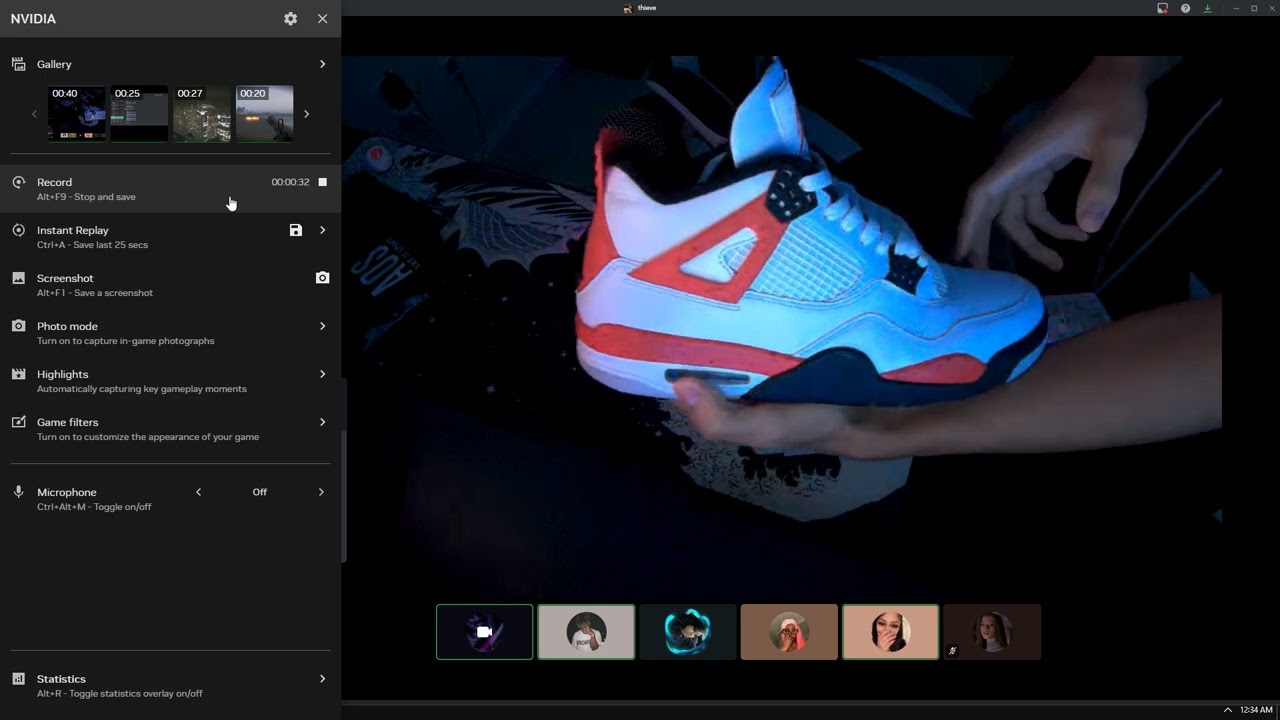Image resolution: width=1280 pixels, height=720 pixels.
Task: Open the 12:34 AM clock
Action: coord(1256,710)
